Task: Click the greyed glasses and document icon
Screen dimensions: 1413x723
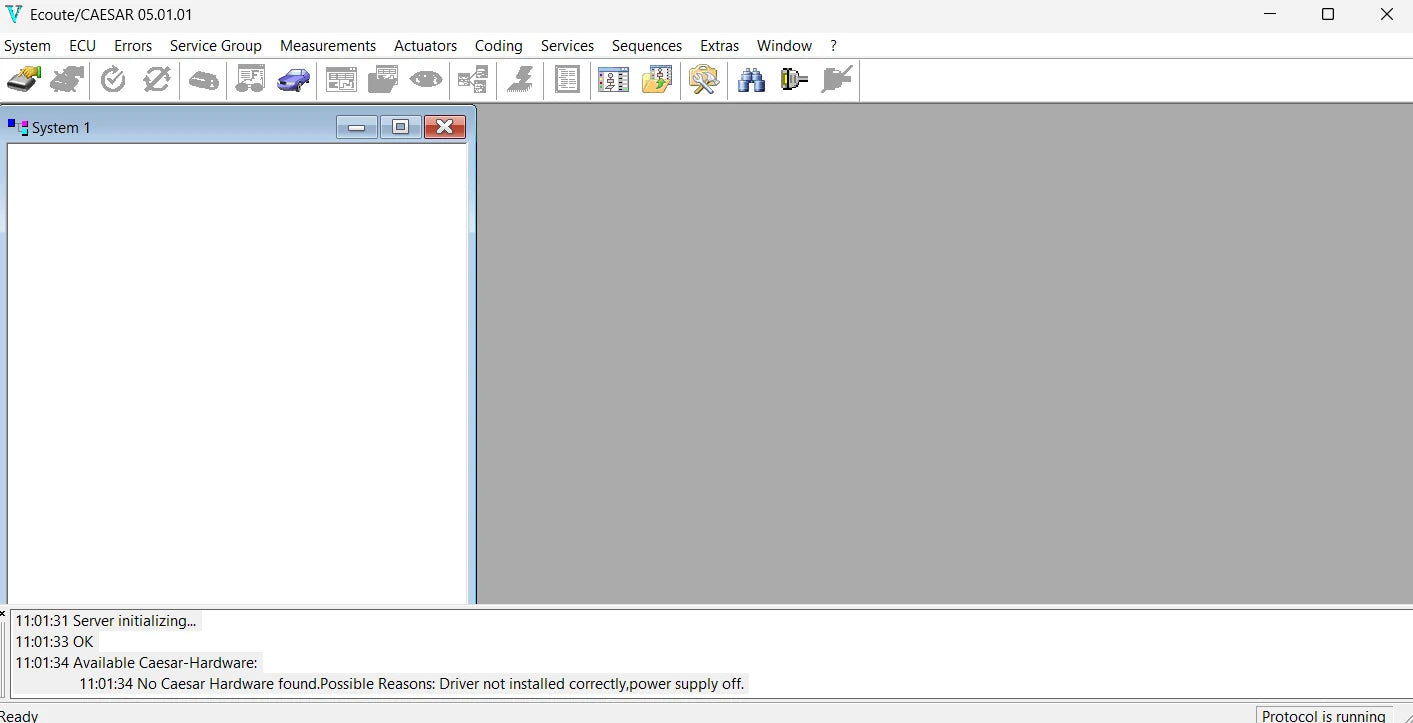Action: (250, 80)
